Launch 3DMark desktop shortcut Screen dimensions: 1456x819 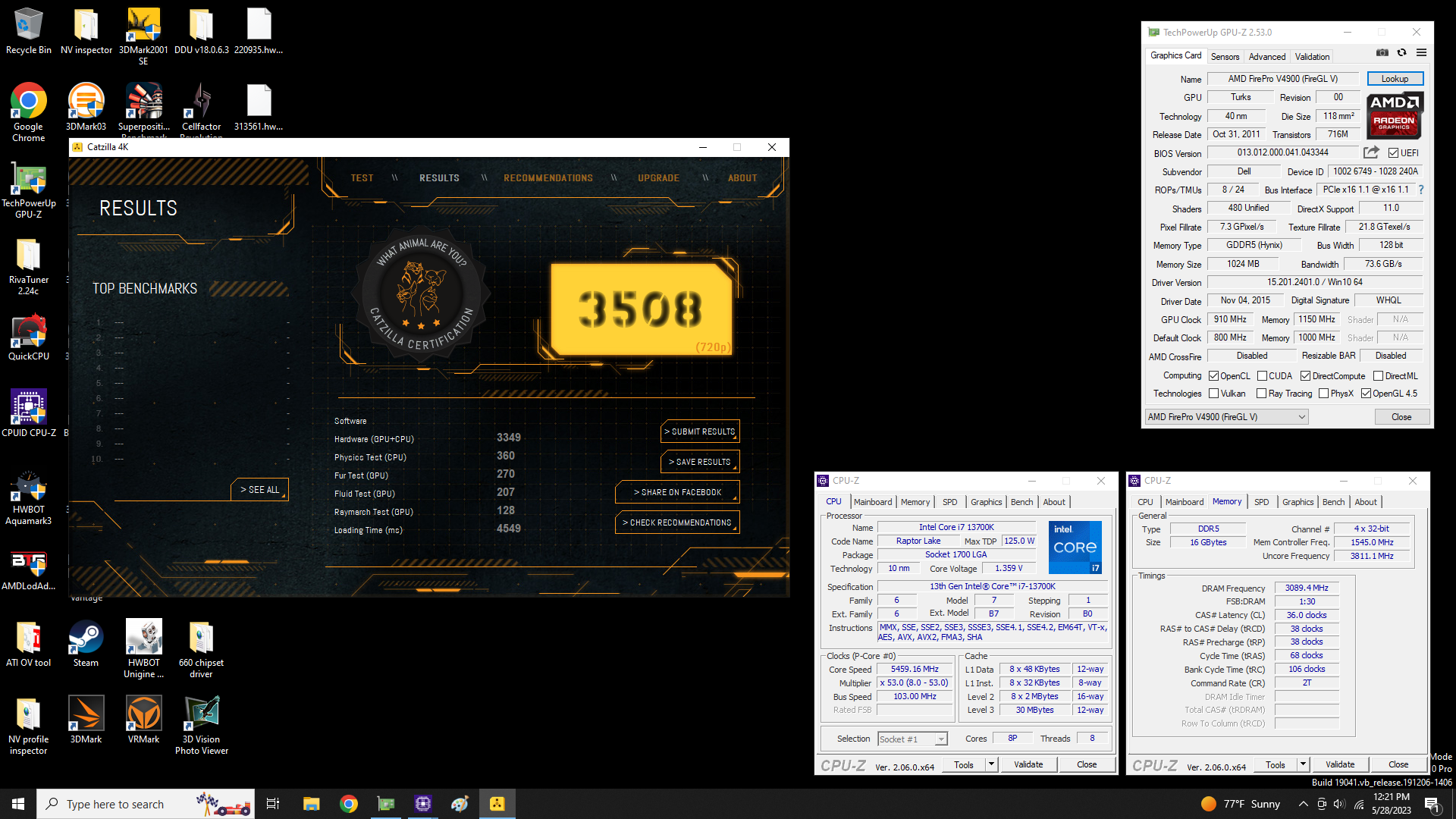click(86, 720)
